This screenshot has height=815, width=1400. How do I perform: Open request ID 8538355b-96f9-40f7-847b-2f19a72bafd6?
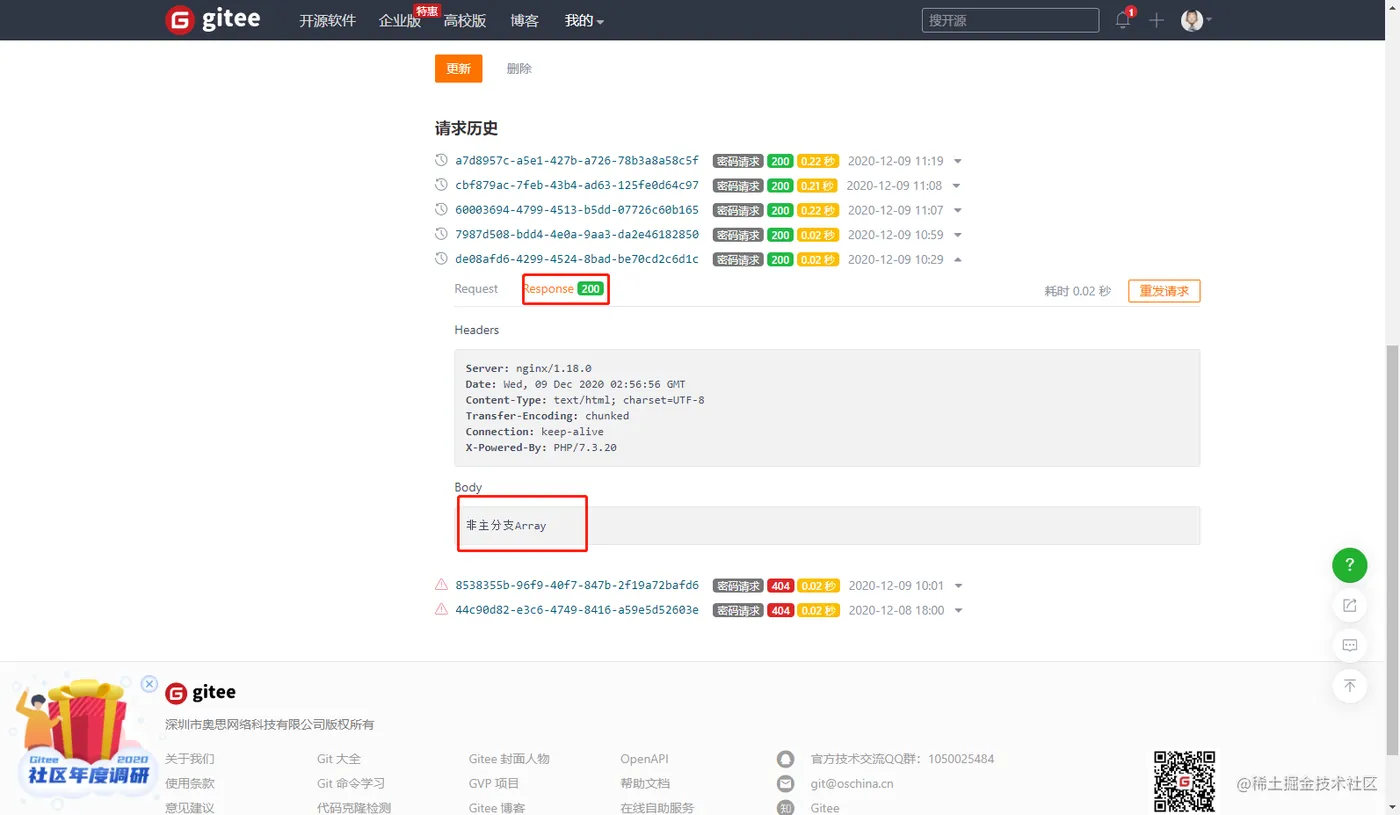577,585
